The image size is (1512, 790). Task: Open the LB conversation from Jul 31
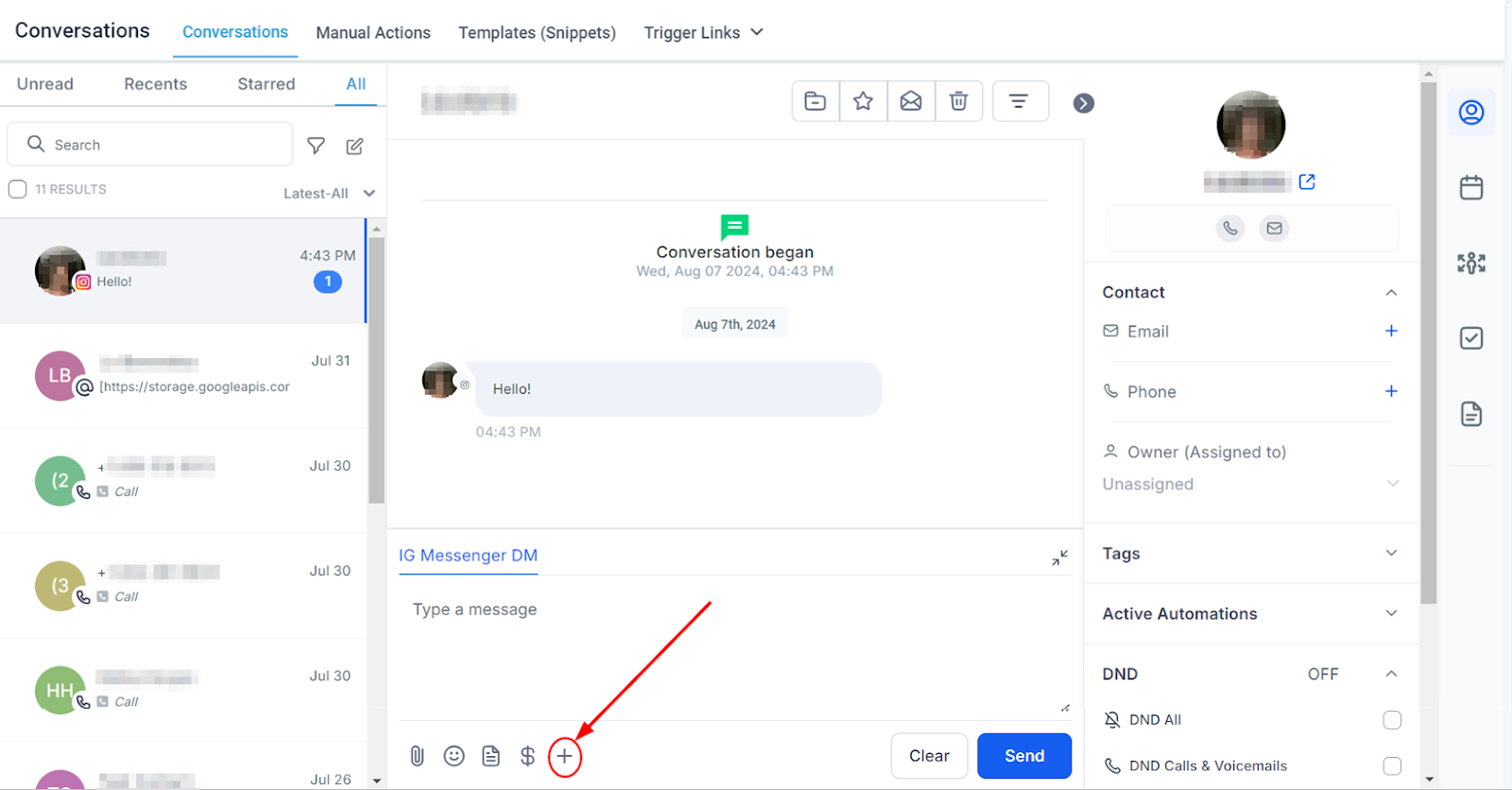point(183,376)
